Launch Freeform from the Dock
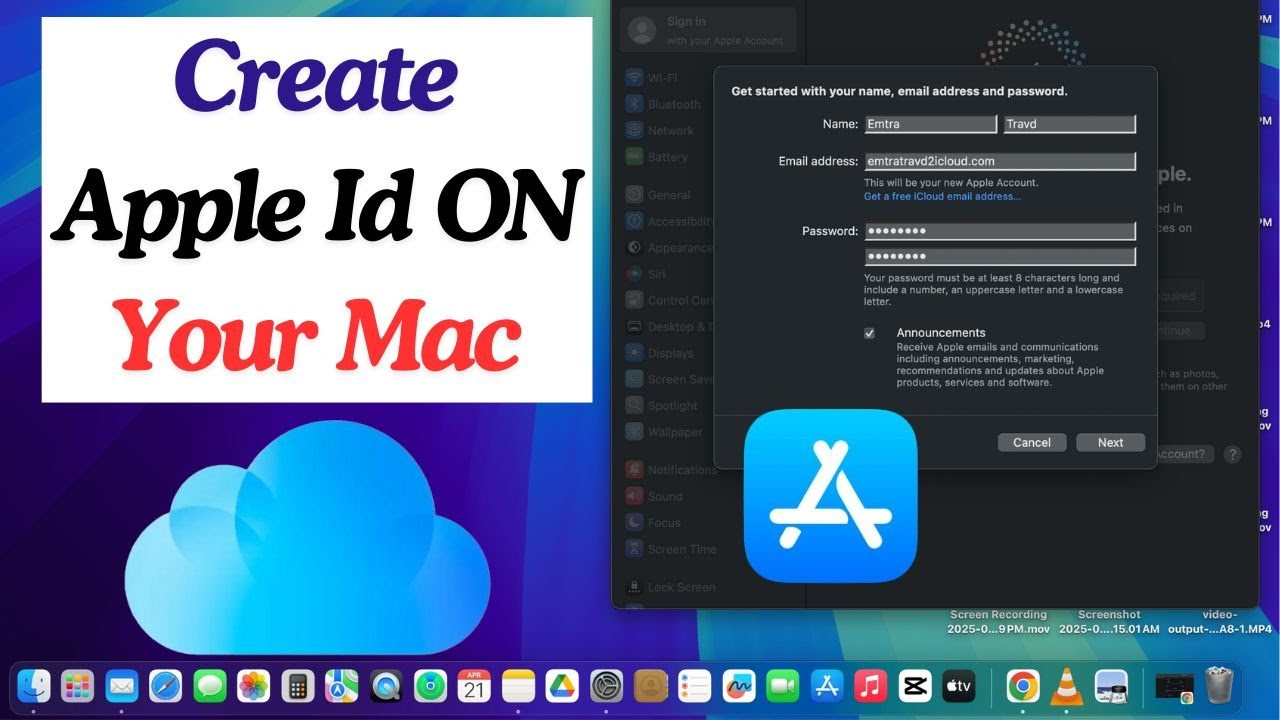This screenshot has width=1280, height=720. pyautogui.click(x=738, y=686)
